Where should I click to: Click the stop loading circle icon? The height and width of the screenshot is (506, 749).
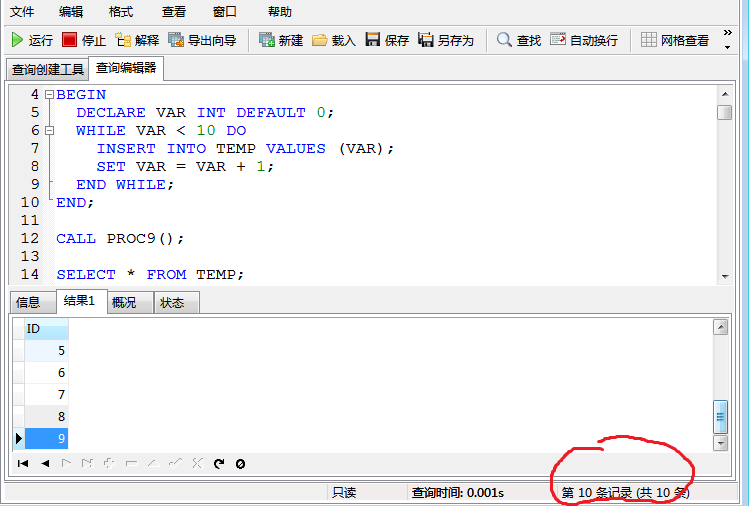coord(240,463)
